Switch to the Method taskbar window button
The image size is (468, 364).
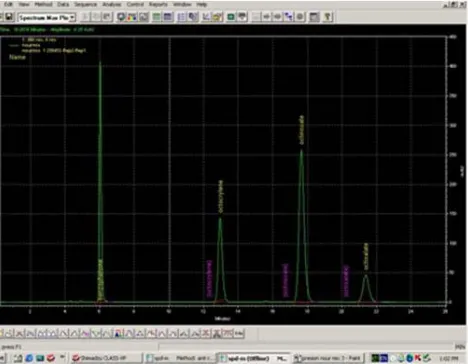(180, 358)
